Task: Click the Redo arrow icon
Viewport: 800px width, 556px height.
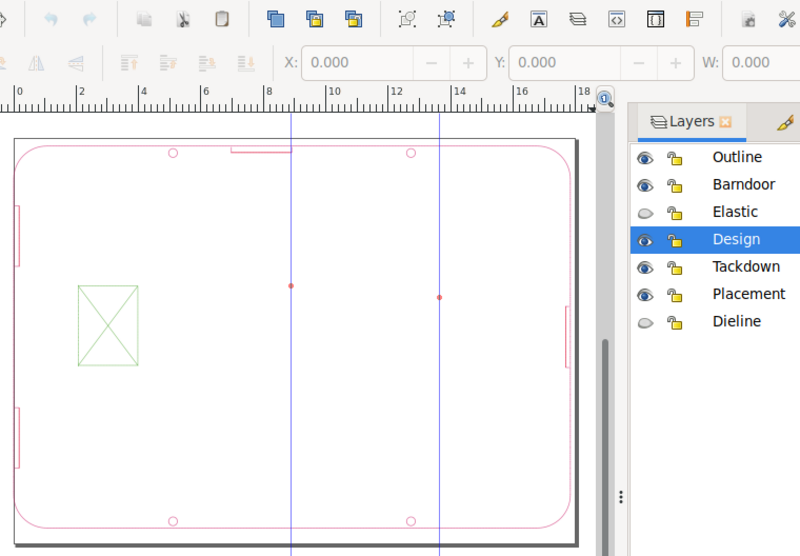Action: [89, 19]
